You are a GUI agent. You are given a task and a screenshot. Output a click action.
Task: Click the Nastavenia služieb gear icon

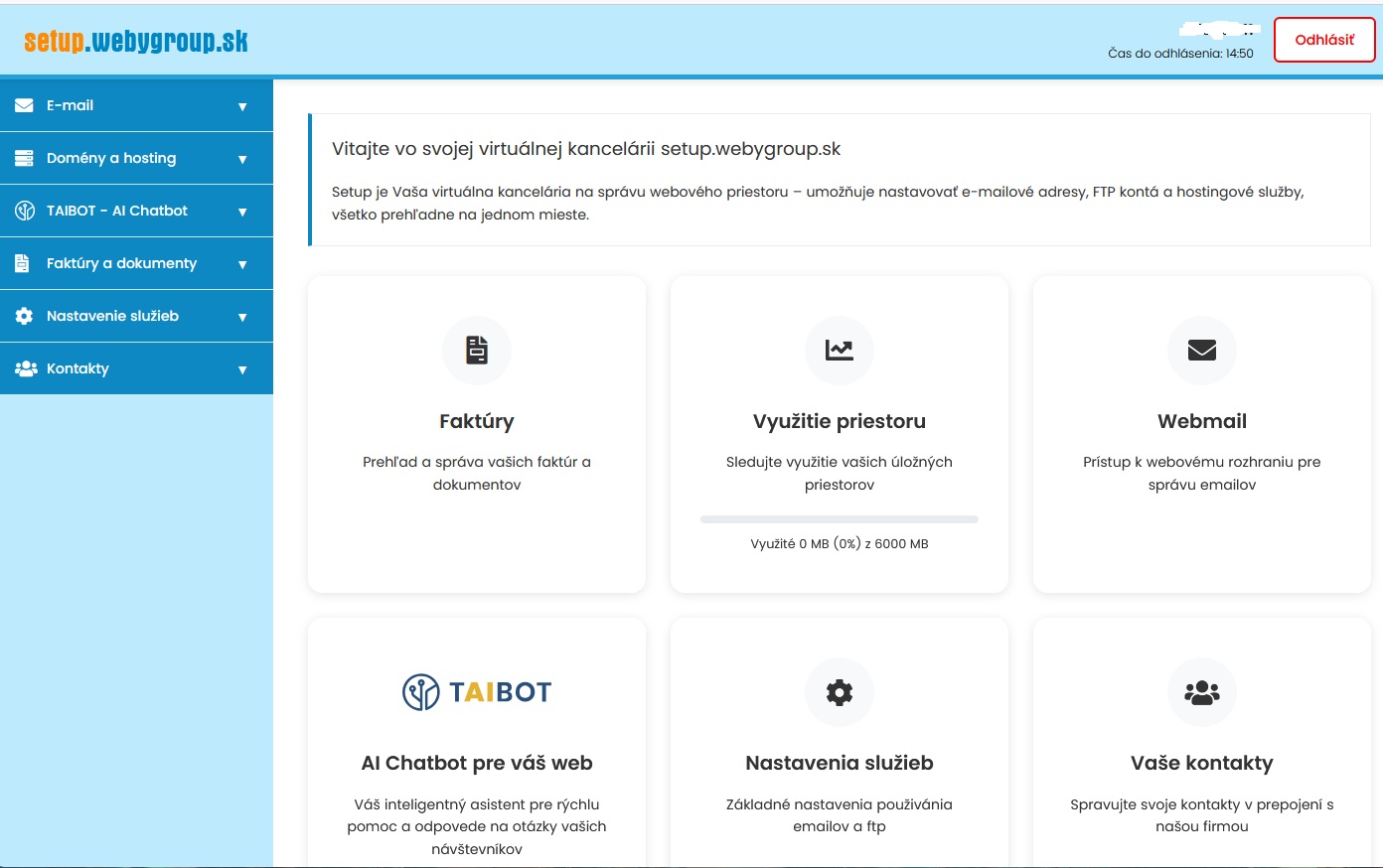(840, 692)
